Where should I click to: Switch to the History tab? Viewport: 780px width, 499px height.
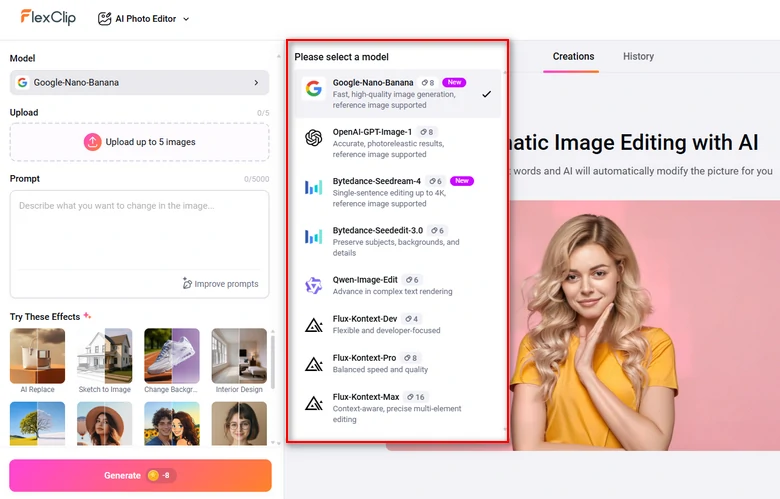pyautogui.click(x=638, y=56)
